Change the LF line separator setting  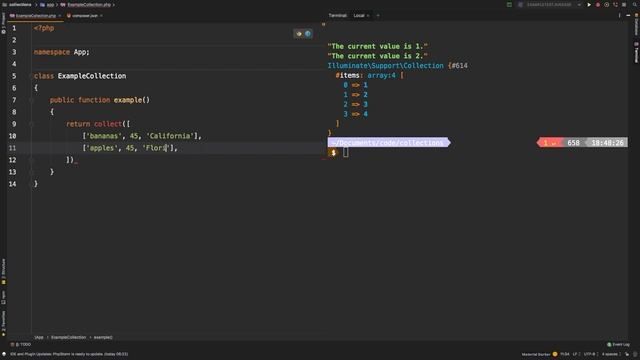576,354
